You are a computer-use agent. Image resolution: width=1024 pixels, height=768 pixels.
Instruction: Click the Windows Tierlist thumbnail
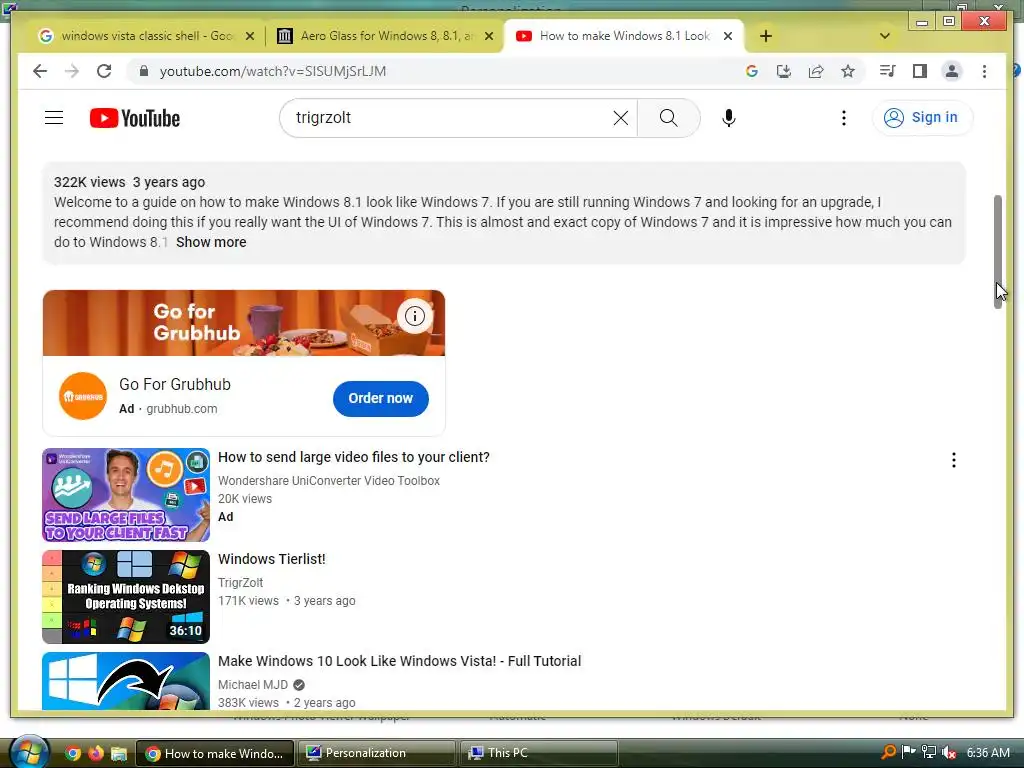[126, 597]
